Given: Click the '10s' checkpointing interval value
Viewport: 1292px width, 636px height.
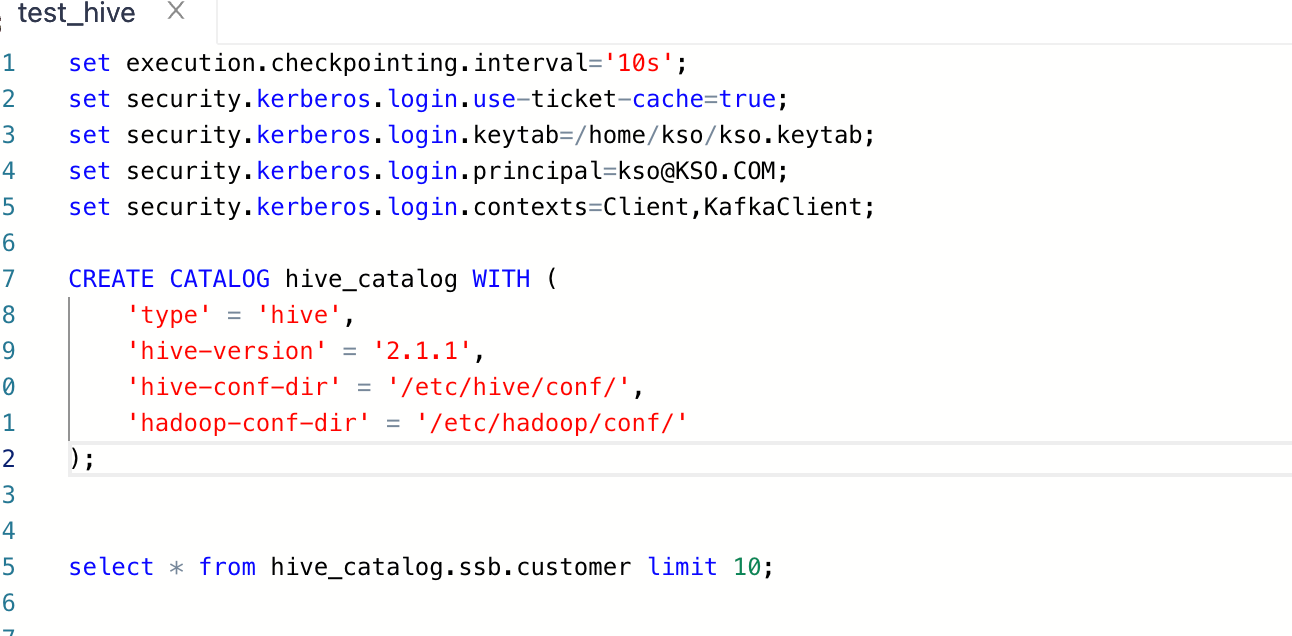Looking at the screenshot, I should [x=638, y=63].
